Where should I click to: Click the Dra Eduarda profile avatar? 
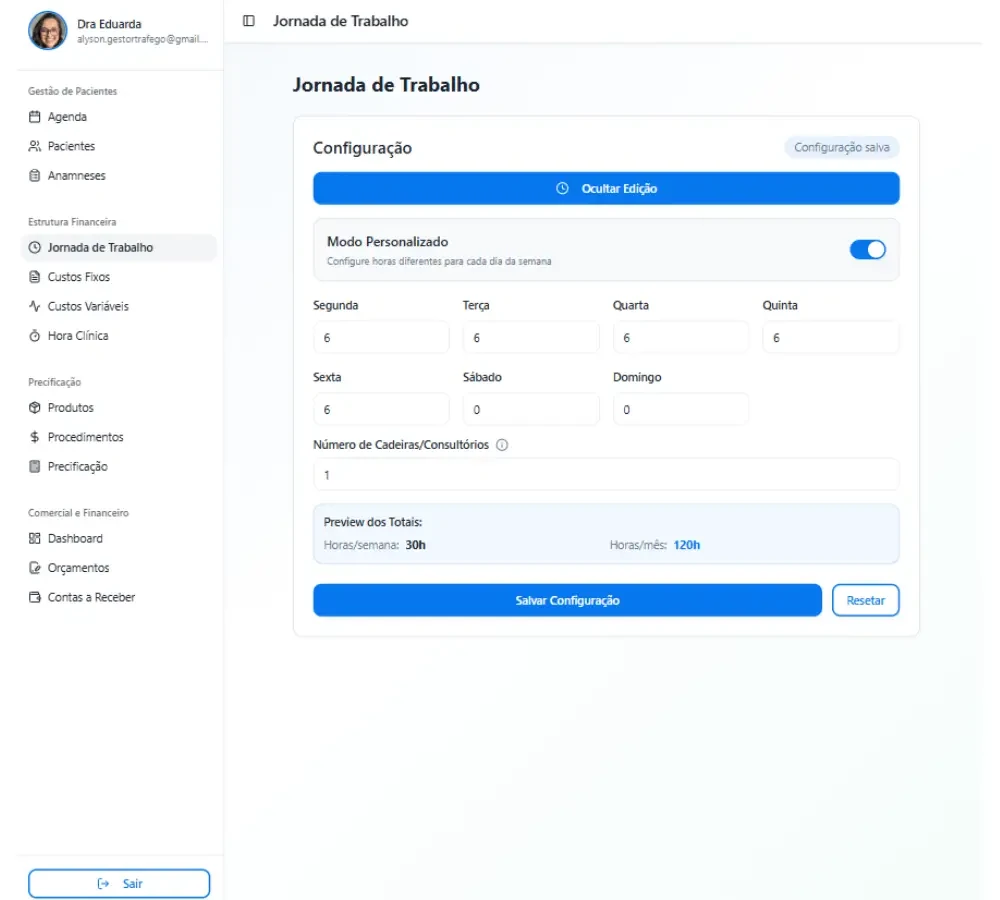point(48,30)
